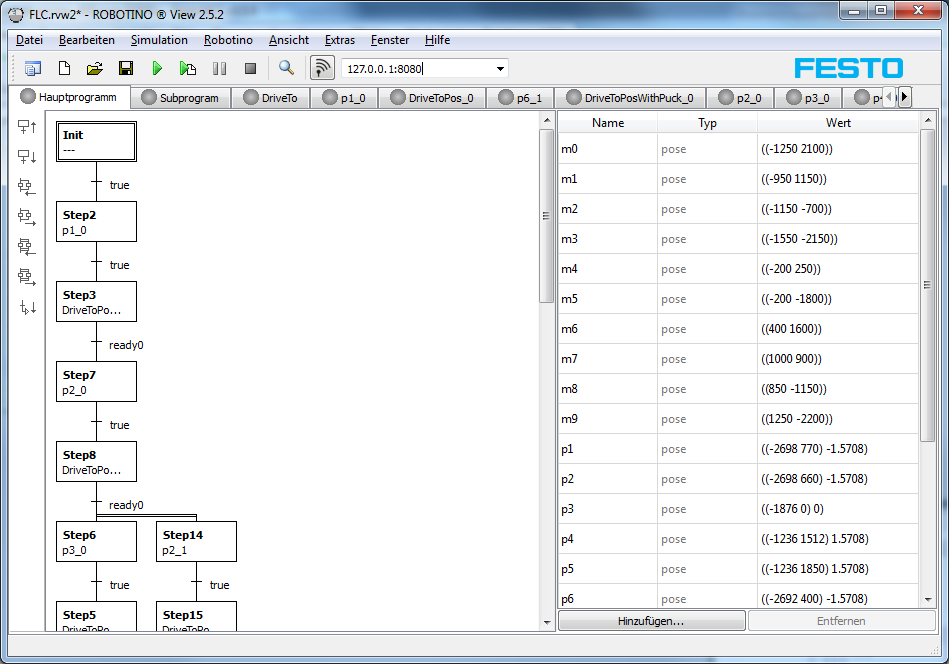The height and width of the screenshot is (664, 949).
Task: Click the variable table vertical scrollbar
Action: 926,285
